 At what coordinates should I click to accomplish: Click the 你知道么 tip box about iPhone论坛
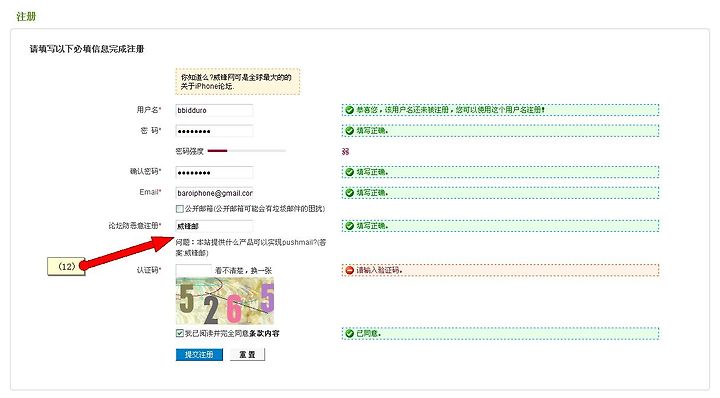pos(237,82)
